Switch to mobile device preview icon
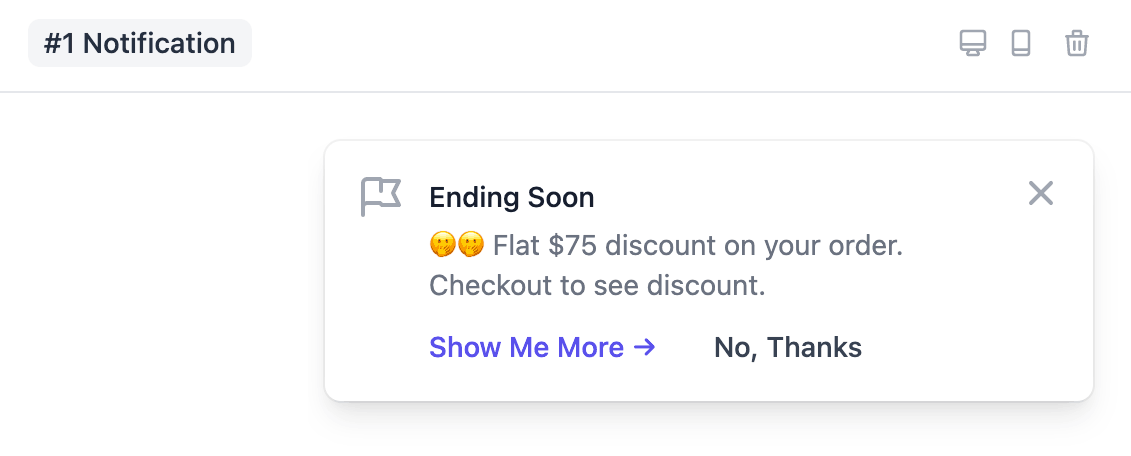This screenshot has width=1131, height=456. coord(1021,43)
